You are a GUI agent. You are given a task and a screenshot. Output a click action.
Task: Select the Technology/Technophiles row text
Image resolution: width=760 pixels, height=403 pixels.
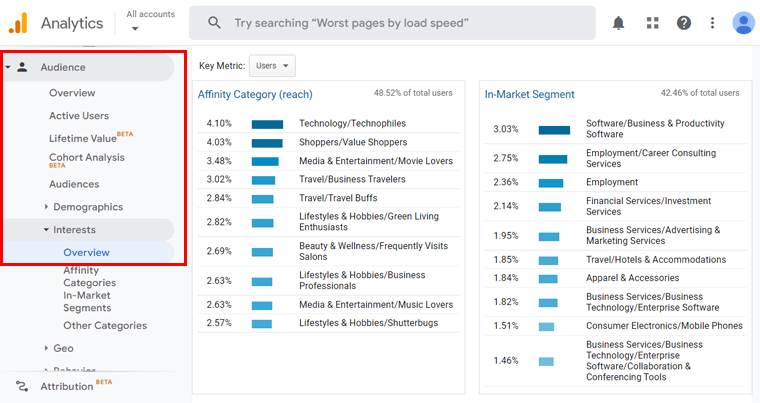pos(352,123)
